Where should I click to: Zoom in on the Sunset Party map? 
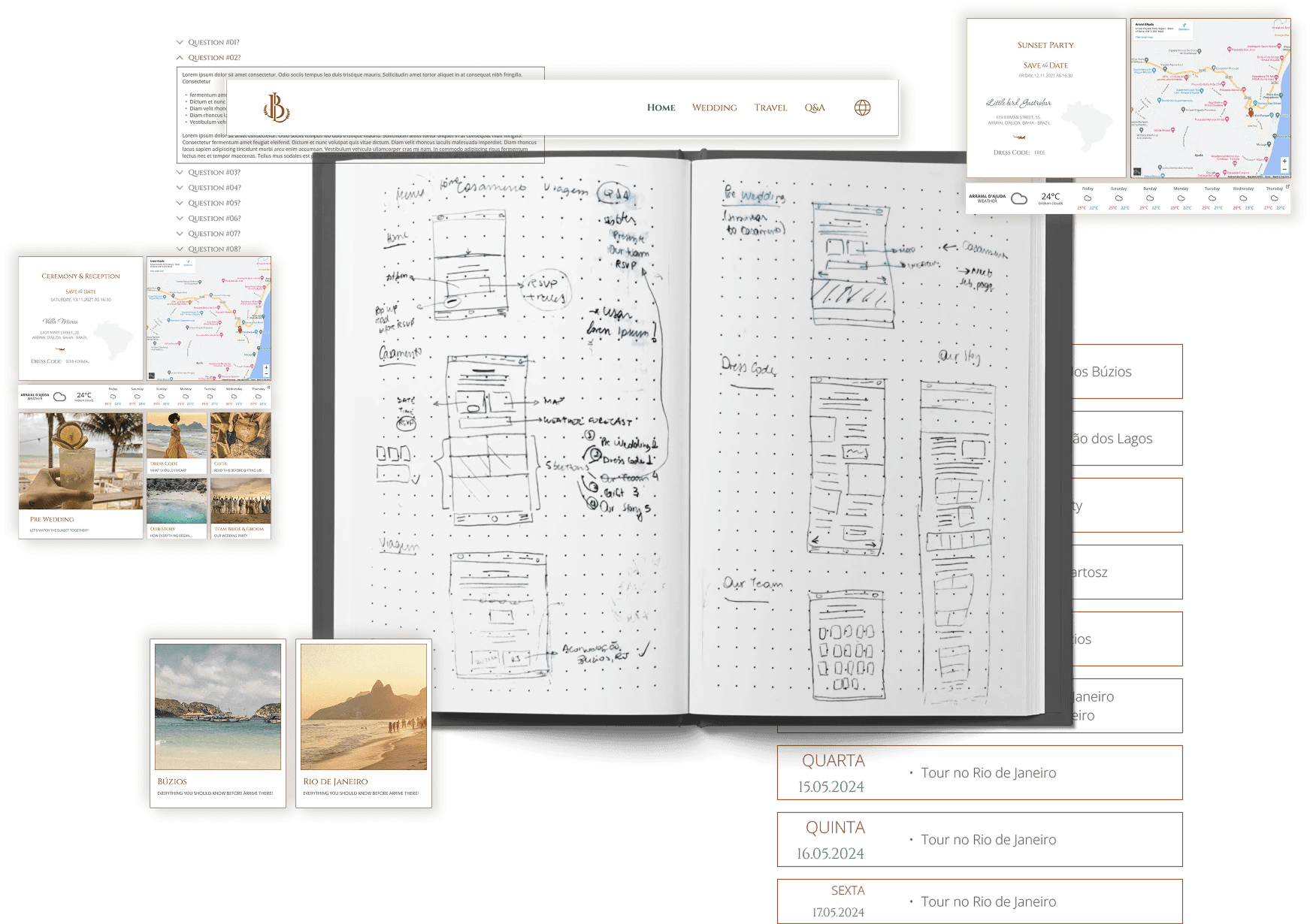click(1284, 162)
